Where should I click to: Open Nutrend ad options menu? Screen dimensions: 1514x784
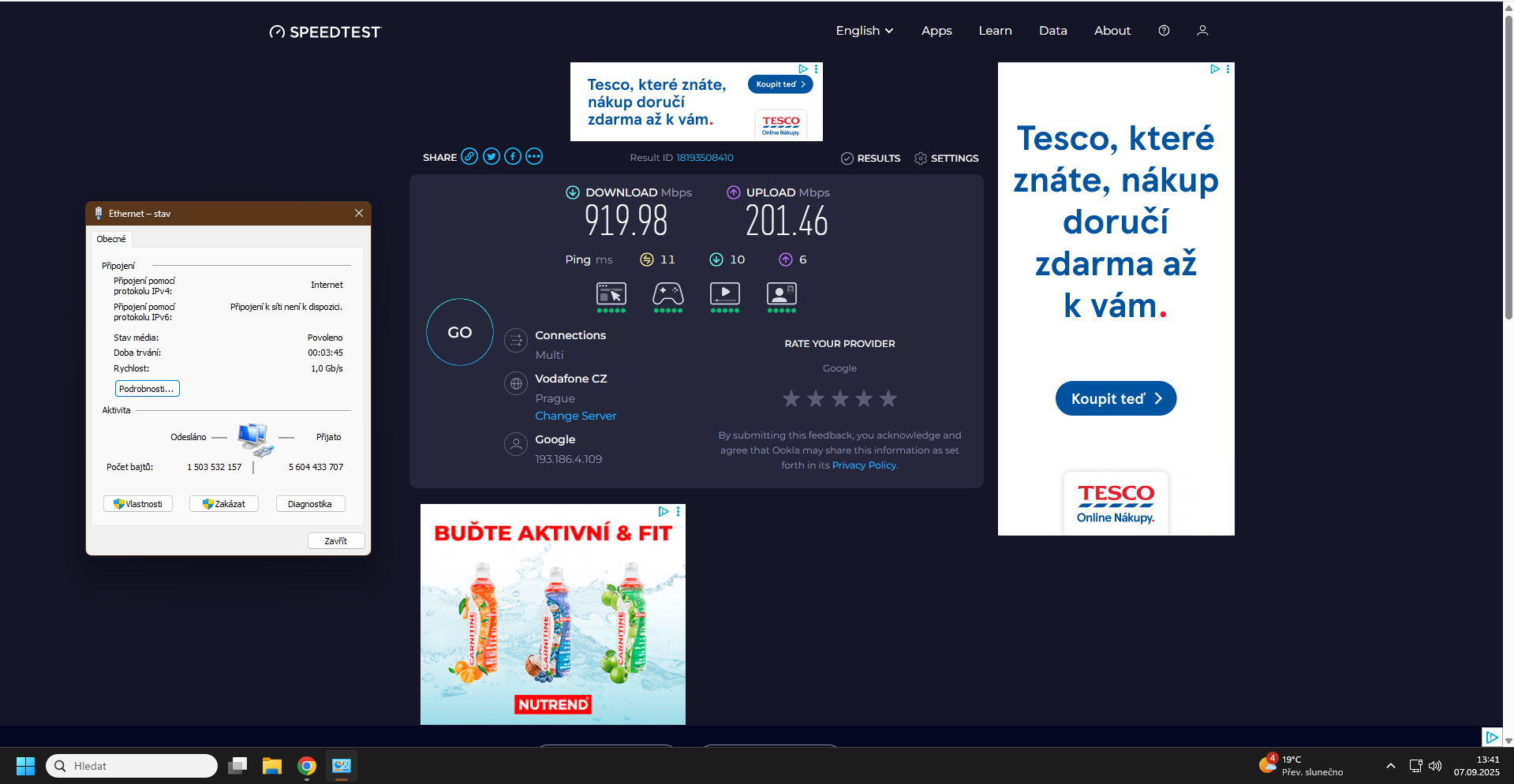click(678, 512)
